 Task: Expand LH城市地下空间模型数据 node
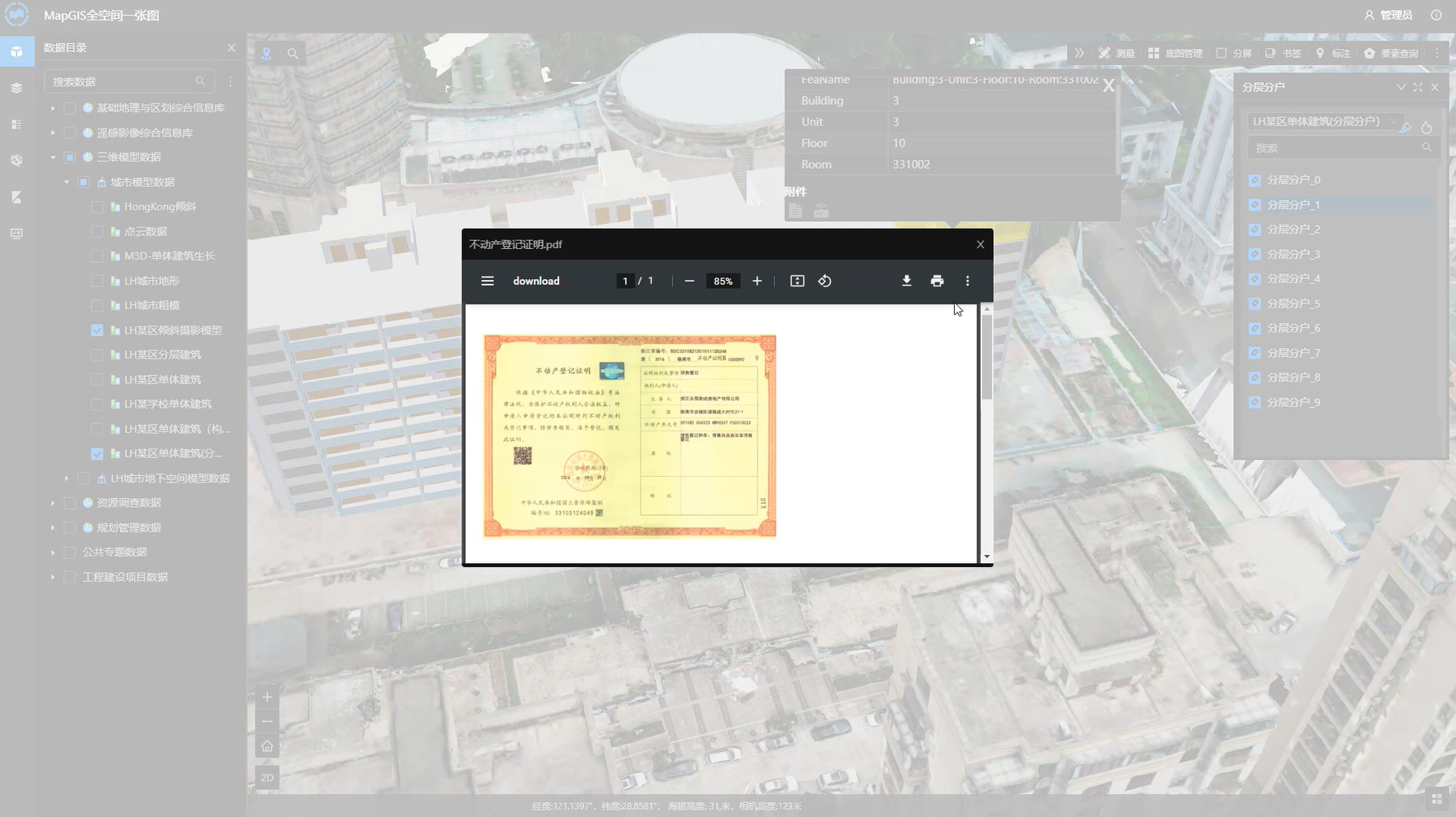tap(67, 478)
